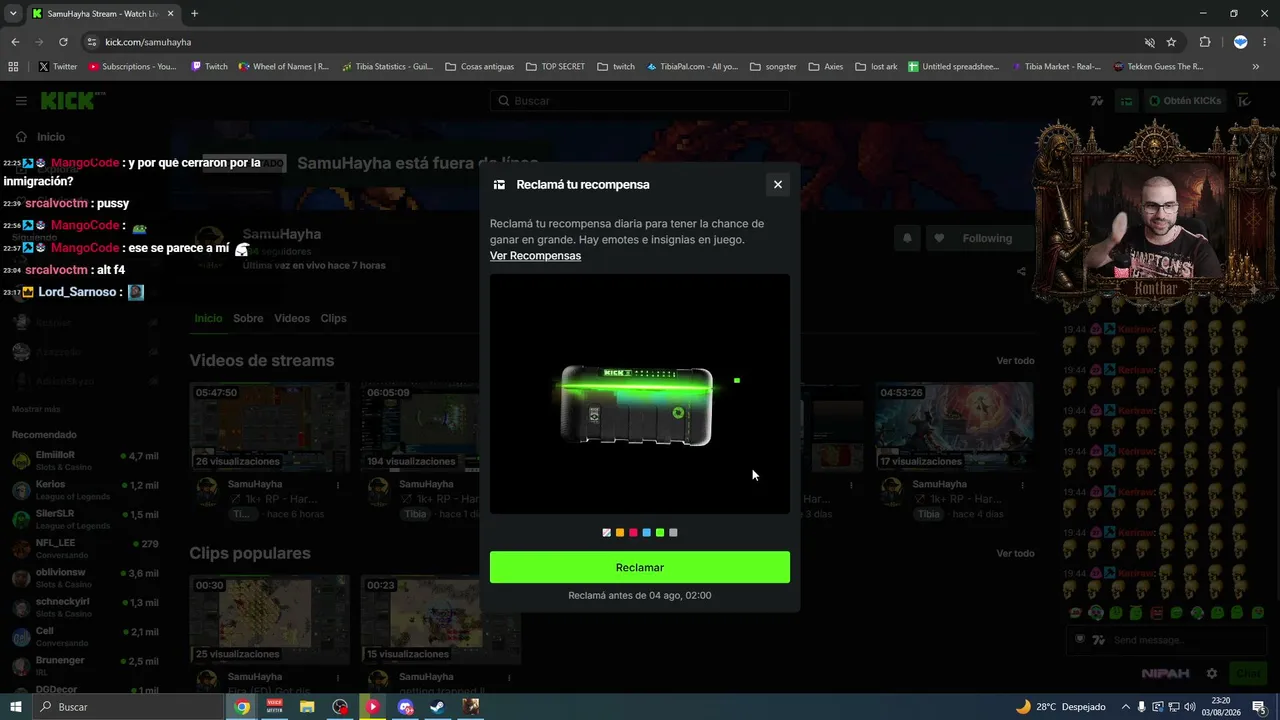Open the Chrome three-dot menu

point(1264,42)
